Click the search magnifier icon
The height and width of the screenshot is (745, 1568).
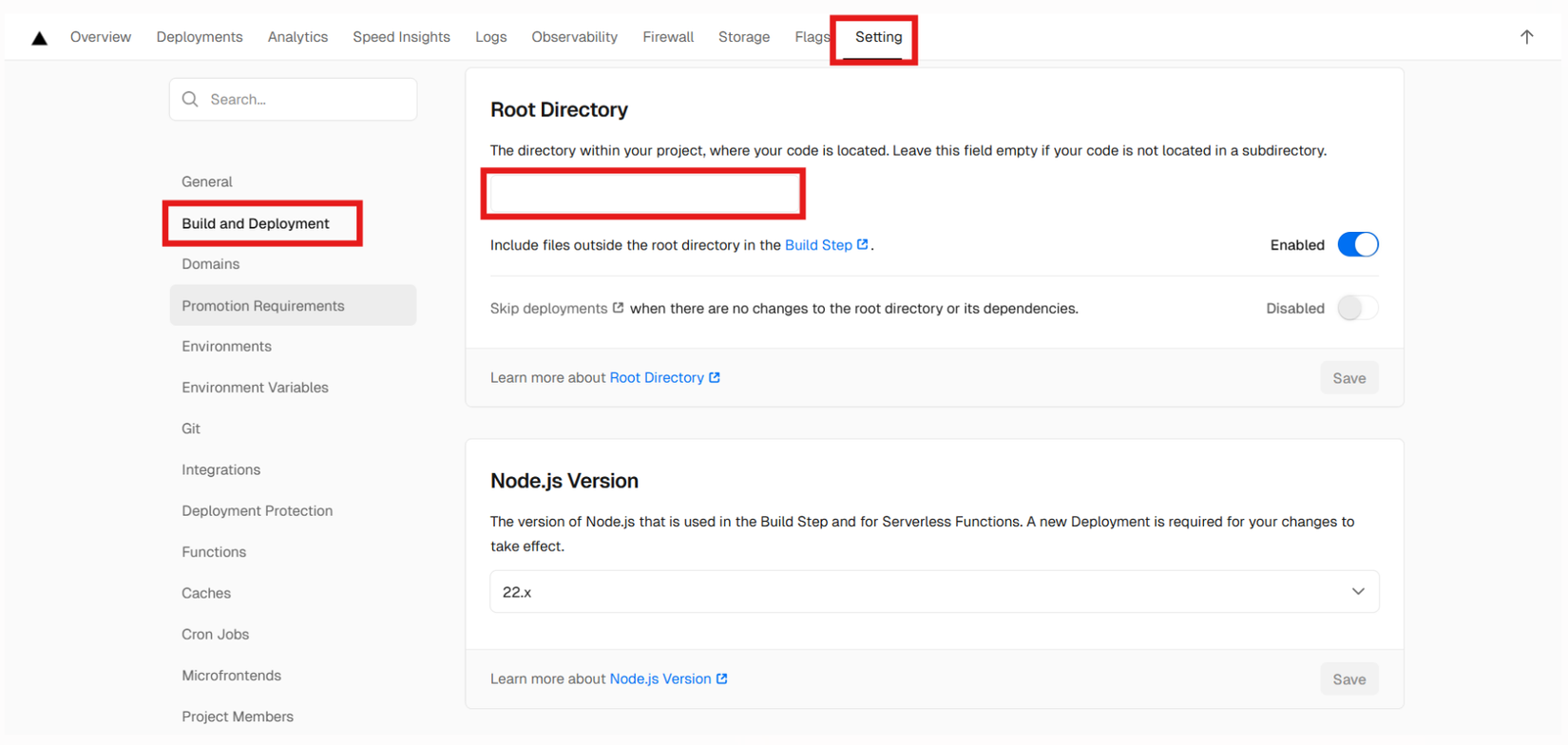point(190,100)
